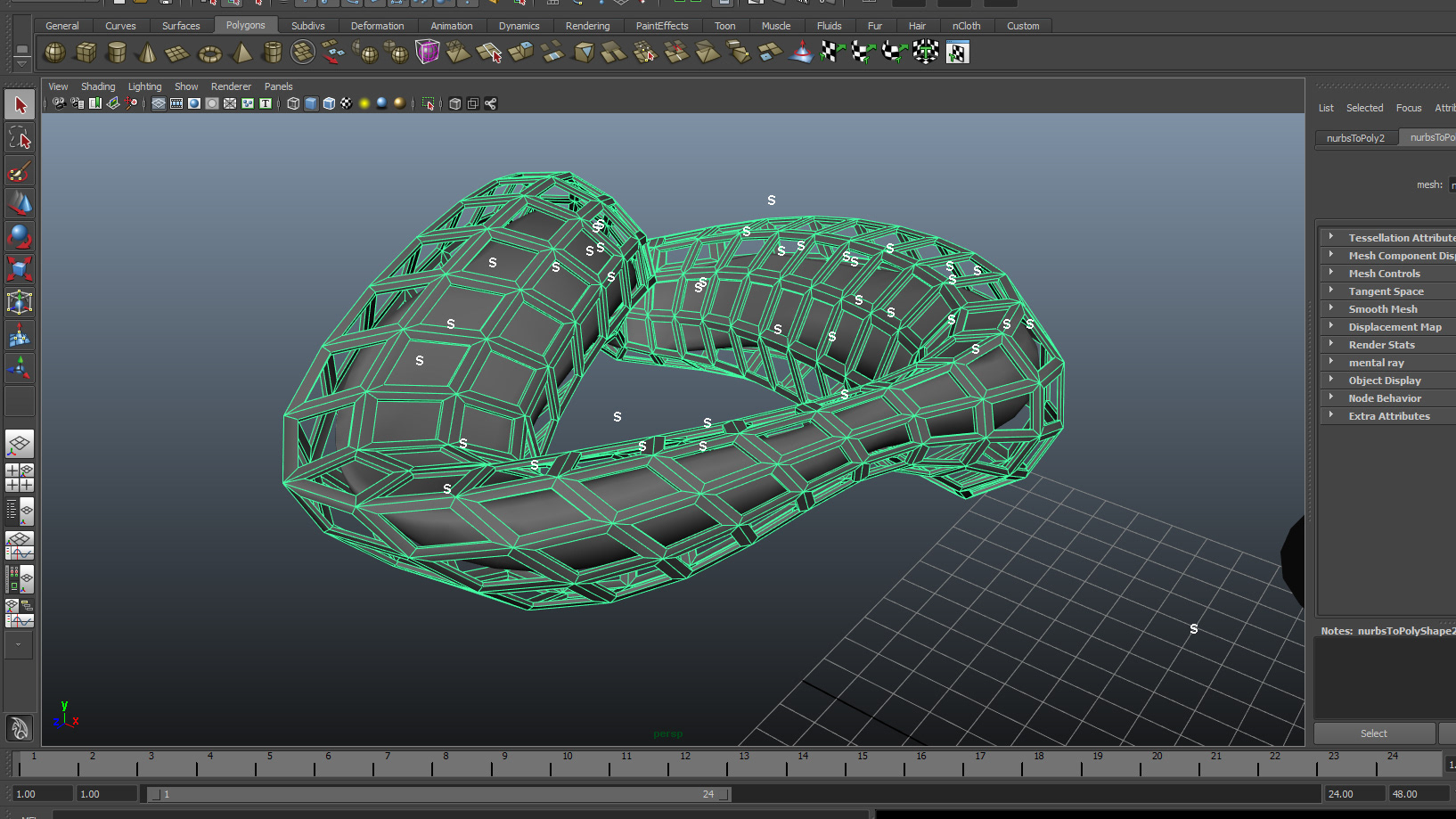Toggle X-ray display mode
The height and width of the screenshot is (819, 1456).
(x=455, y=103)
